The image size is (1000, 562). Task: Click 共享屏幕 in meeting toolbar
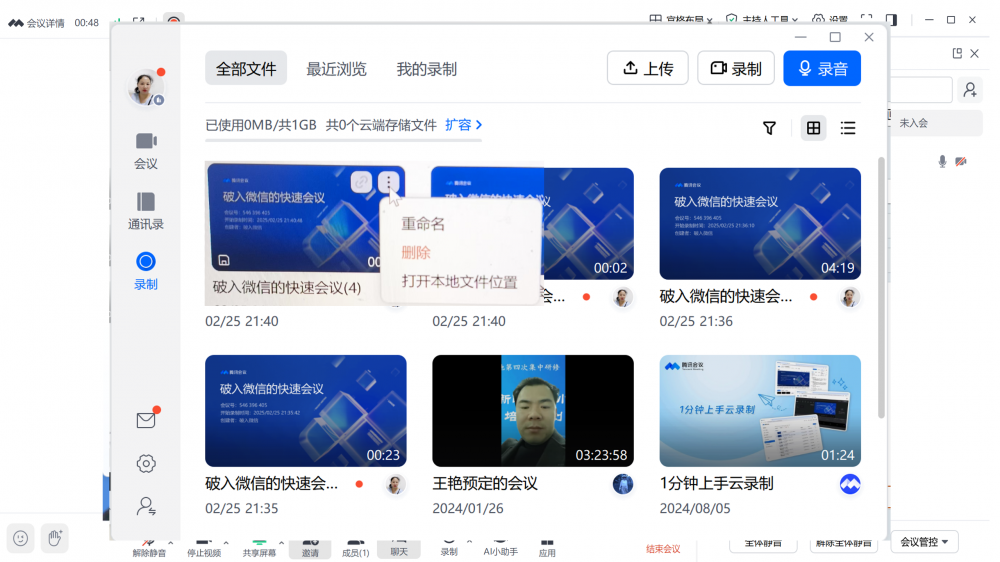click(x=259, y=549)
